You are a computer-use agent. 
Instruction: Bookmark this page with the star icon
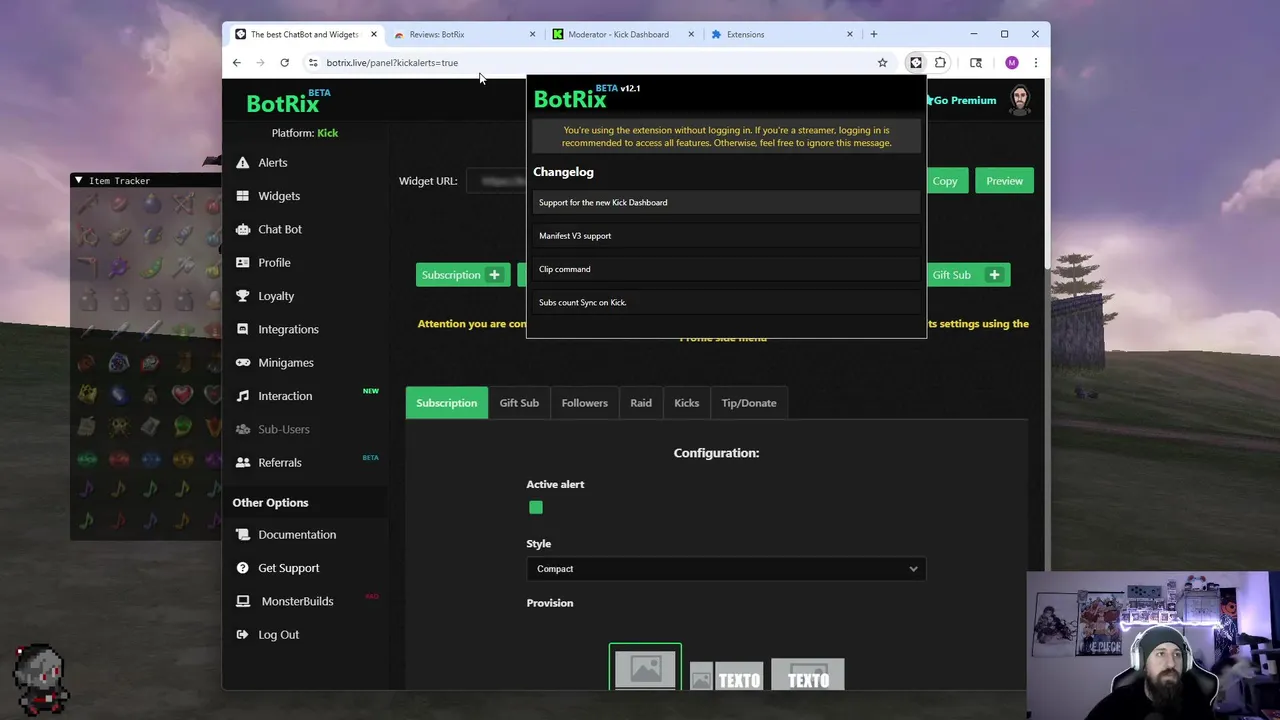click(882, 62)
